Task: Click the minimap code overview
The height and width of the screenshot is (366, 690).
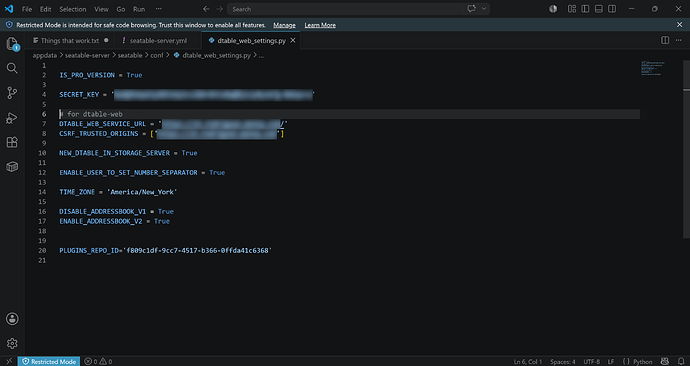Action: click(652, 68)
